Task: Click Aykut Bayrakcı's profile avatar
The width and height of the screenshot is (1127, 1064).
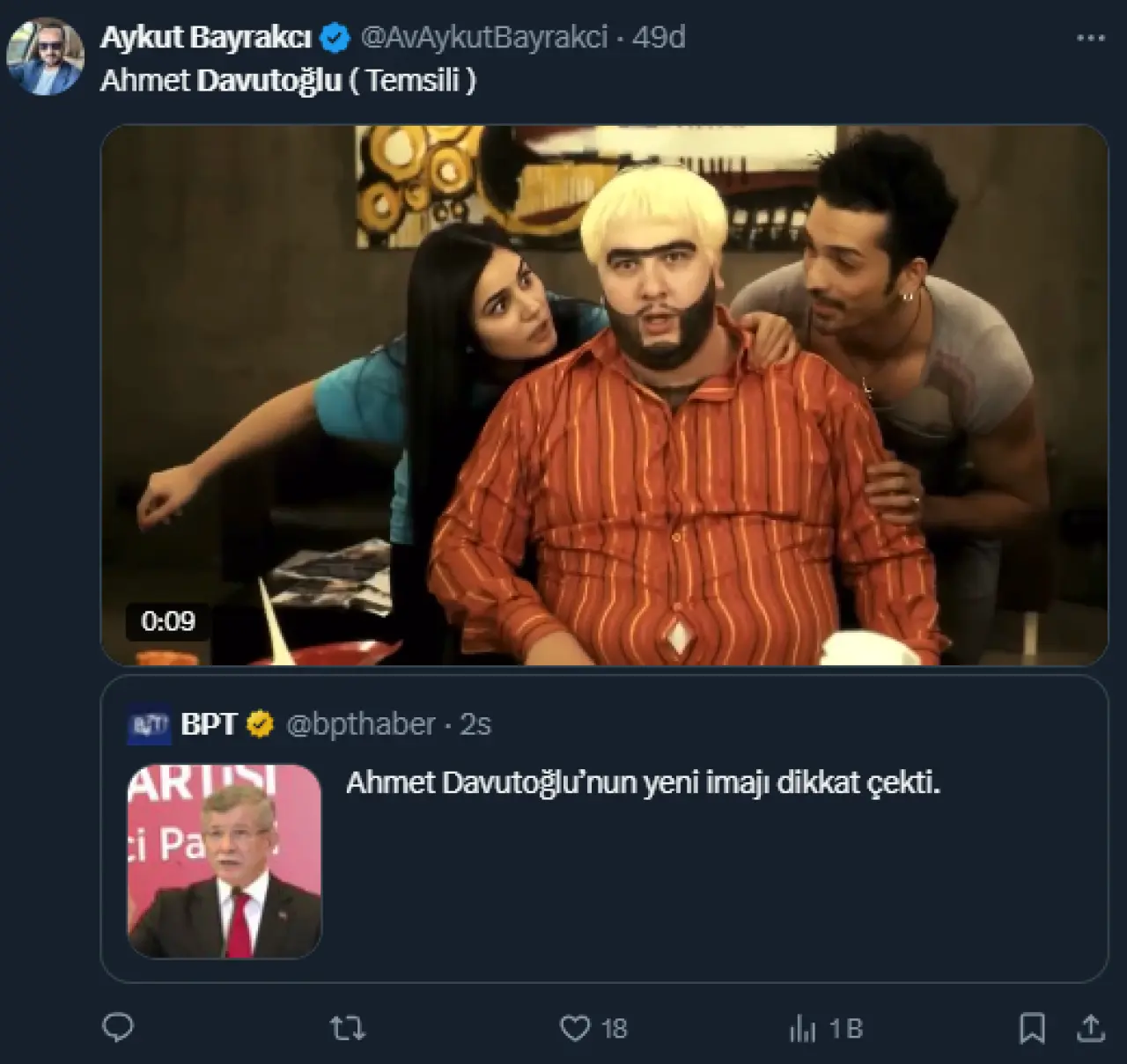Action: click(x=46, y=55)
